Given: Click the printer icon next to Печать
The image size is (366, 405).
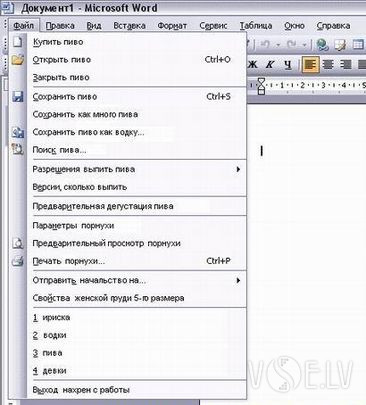Looking at the screenshot, I should coord(17,261).
